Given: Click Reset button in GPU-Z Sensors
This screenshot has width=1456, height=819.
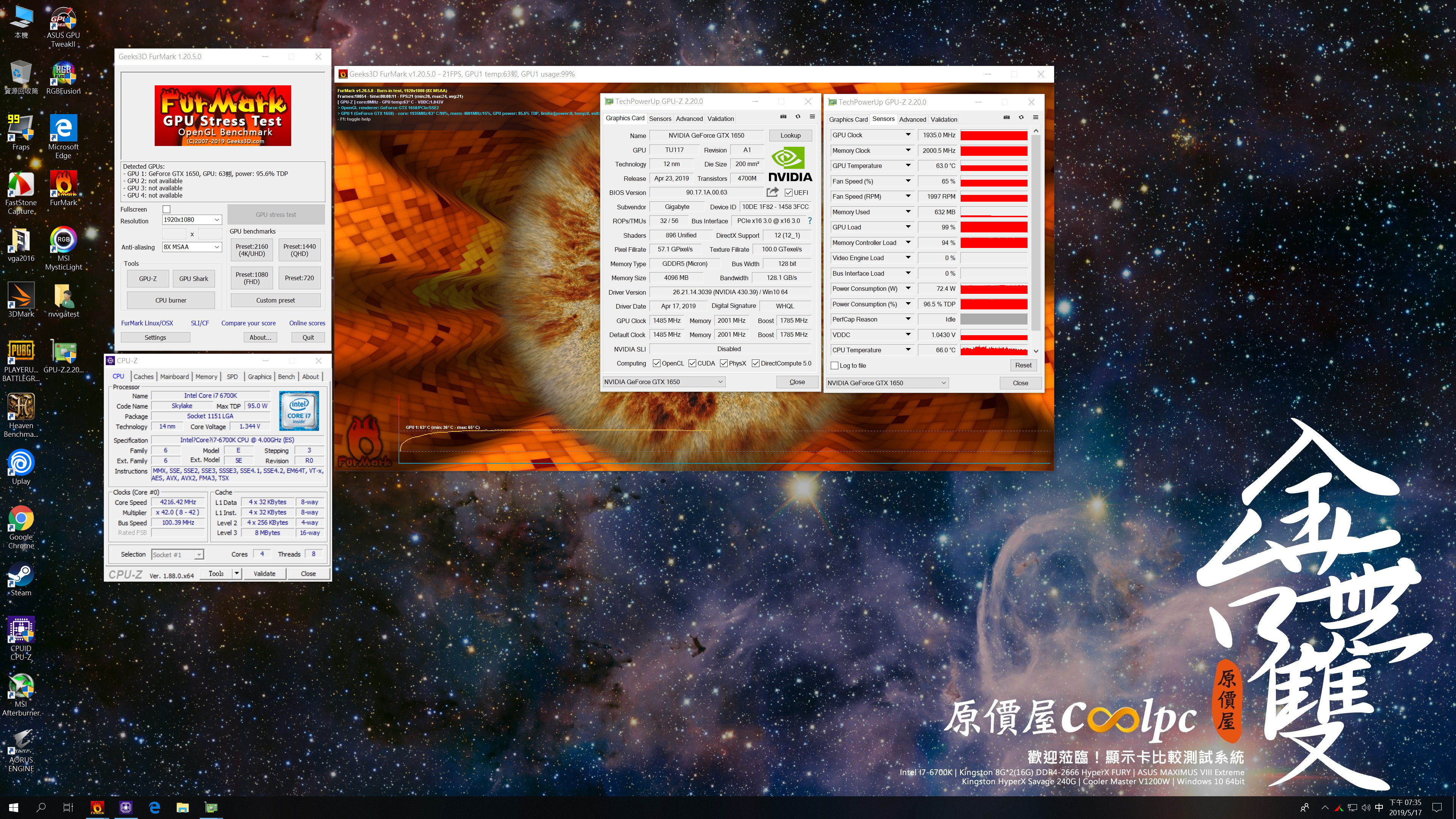Looking at the screenshot, I should (1023, 365).
